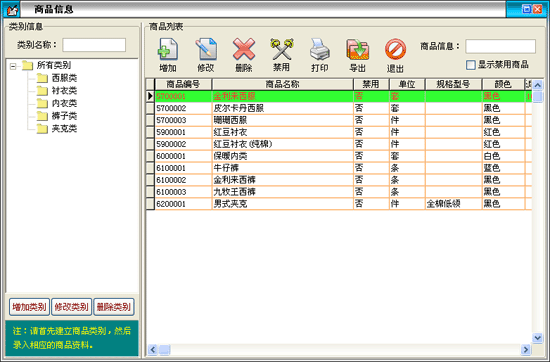This screenshot has width=550, height=362.
Task: Click the 删除 red X delete icon
Action: (243, 50)
